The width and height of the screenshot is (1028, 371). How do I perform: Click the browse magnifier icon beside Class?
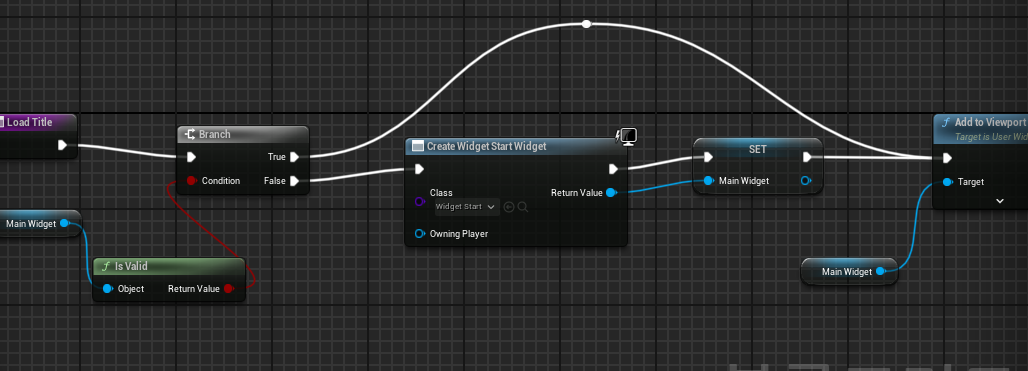[523, 207]
